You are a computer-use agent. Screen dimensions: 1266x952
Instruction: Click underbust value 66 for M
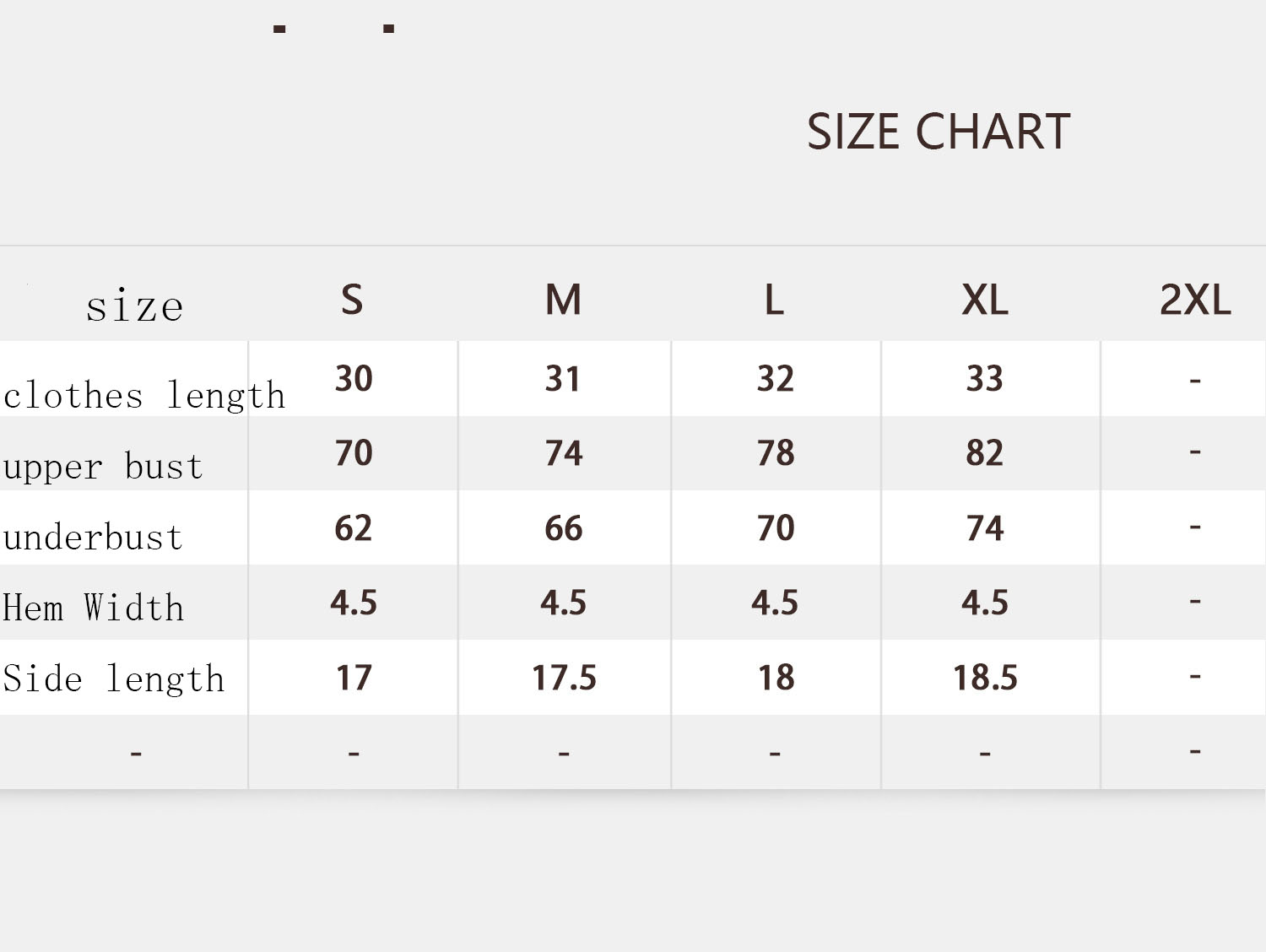563,528
